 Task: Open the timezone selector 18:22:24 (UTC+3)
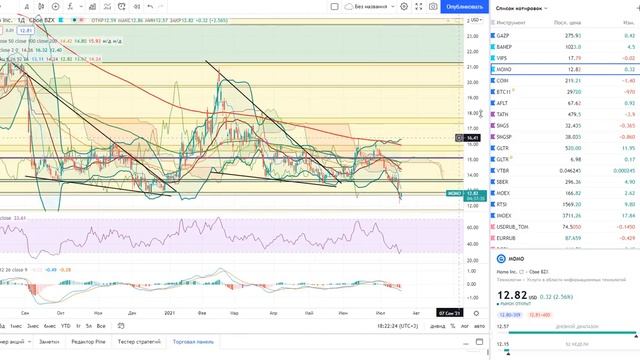click(x=398, y=326)
